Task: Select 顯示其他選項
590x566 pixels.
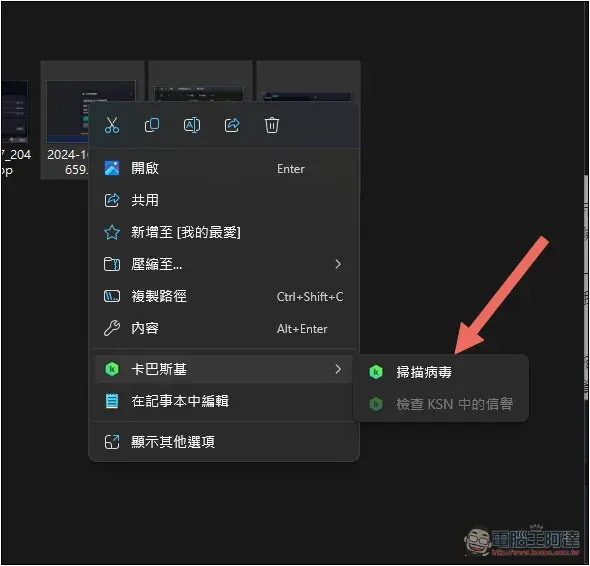Action: coord(224,442)
